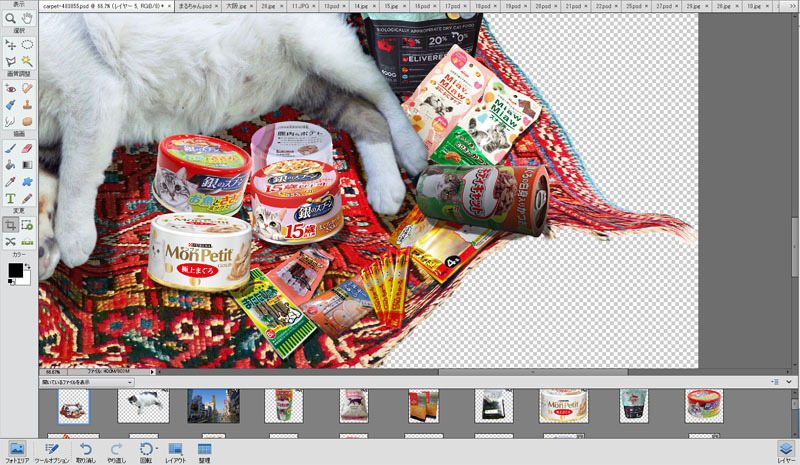Switch to the 13.psd tab
Screen dimensions: 800x465
[x=335, y=6]
